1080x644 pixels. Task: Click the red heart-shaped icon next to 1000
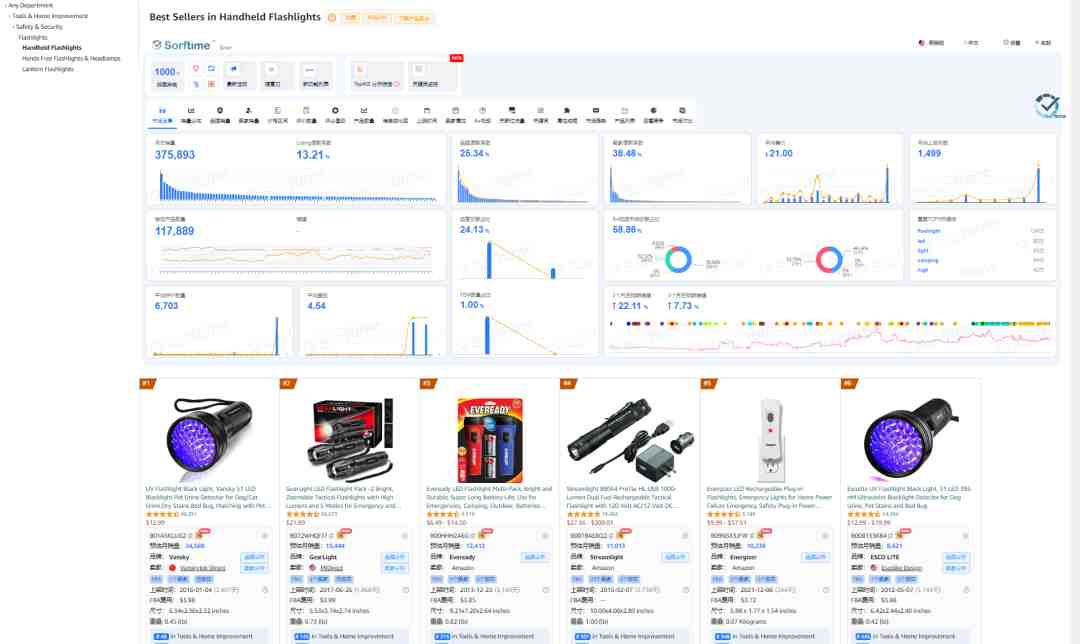(x=196, y=68)
